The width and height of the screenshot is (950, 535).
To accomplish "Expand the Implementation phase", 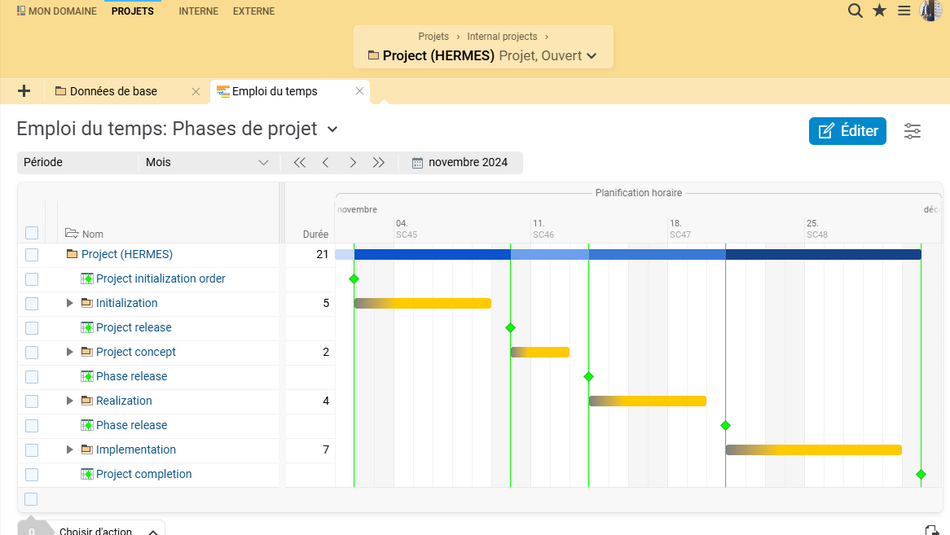I will point(69,450).
